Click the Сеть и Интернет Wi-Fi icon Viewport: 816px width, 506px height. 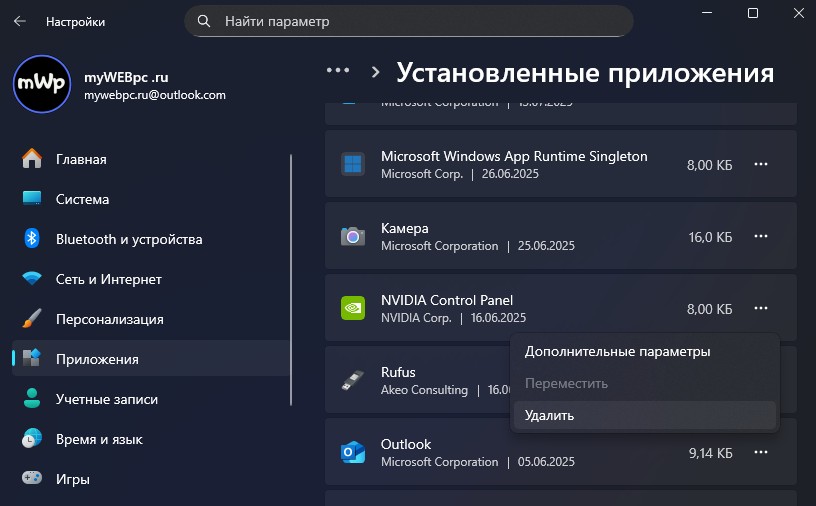click(32, 279)
